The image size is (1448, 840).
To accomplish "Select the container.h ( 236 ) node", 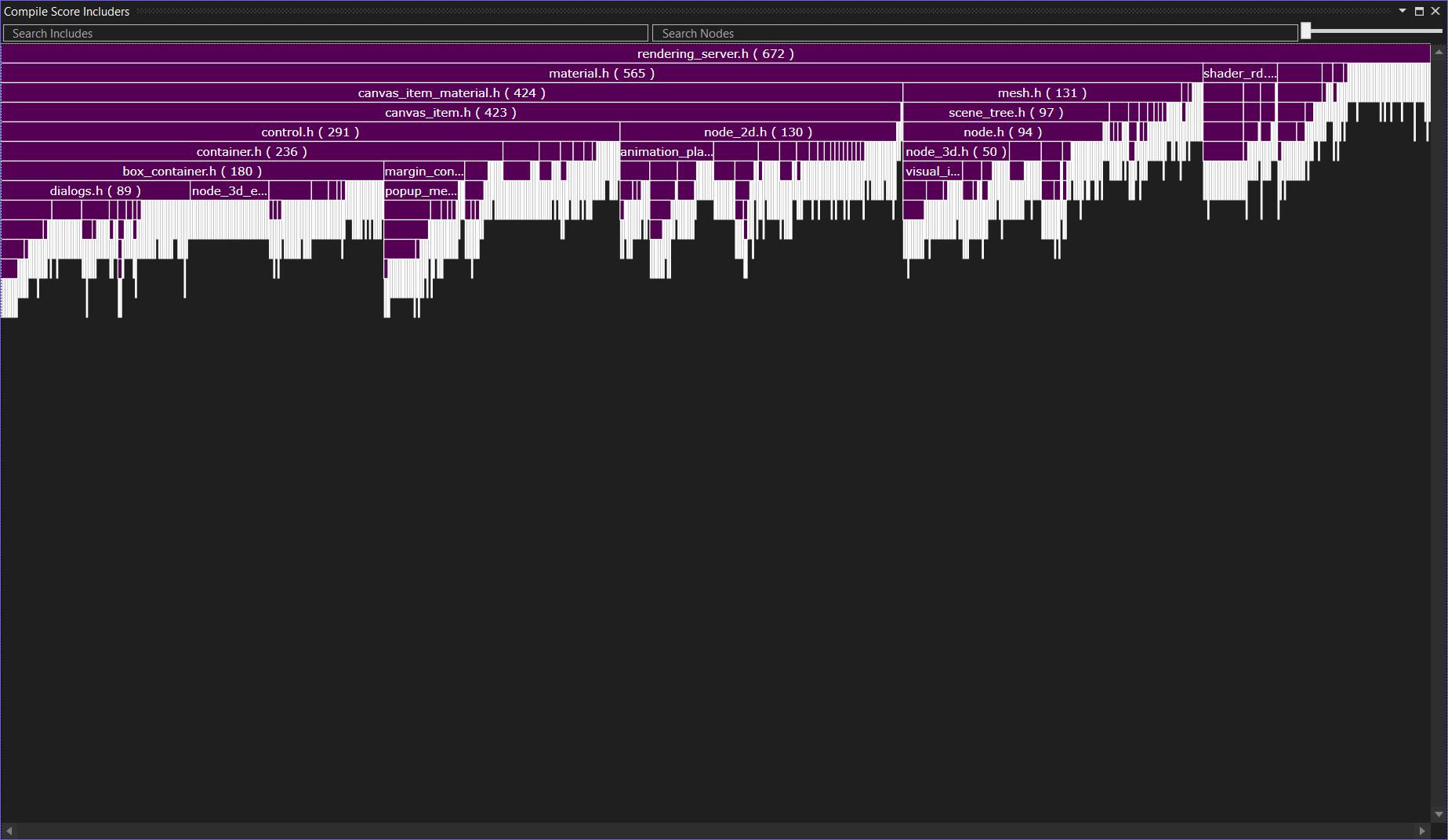I will point(252,151).
